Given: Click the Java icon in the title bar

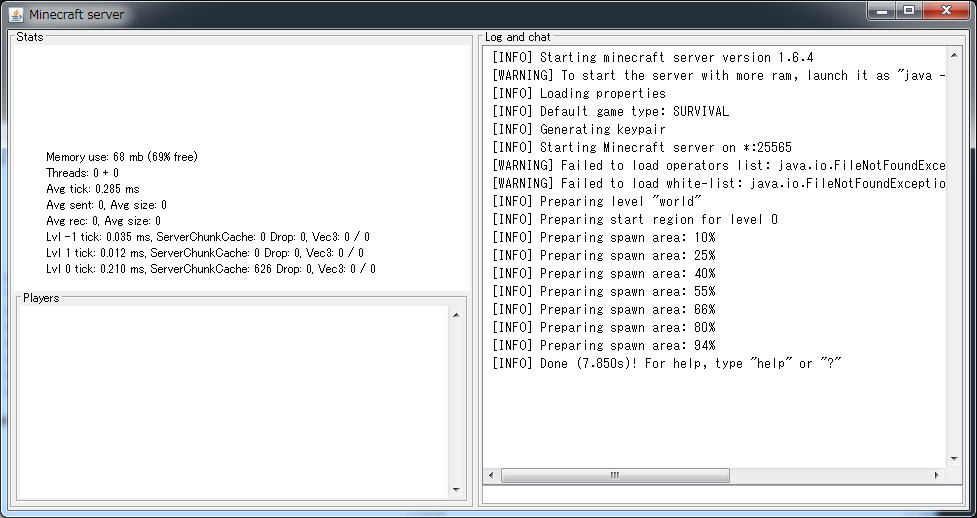Looking at the screenshot, I should (x=16, y=14).
